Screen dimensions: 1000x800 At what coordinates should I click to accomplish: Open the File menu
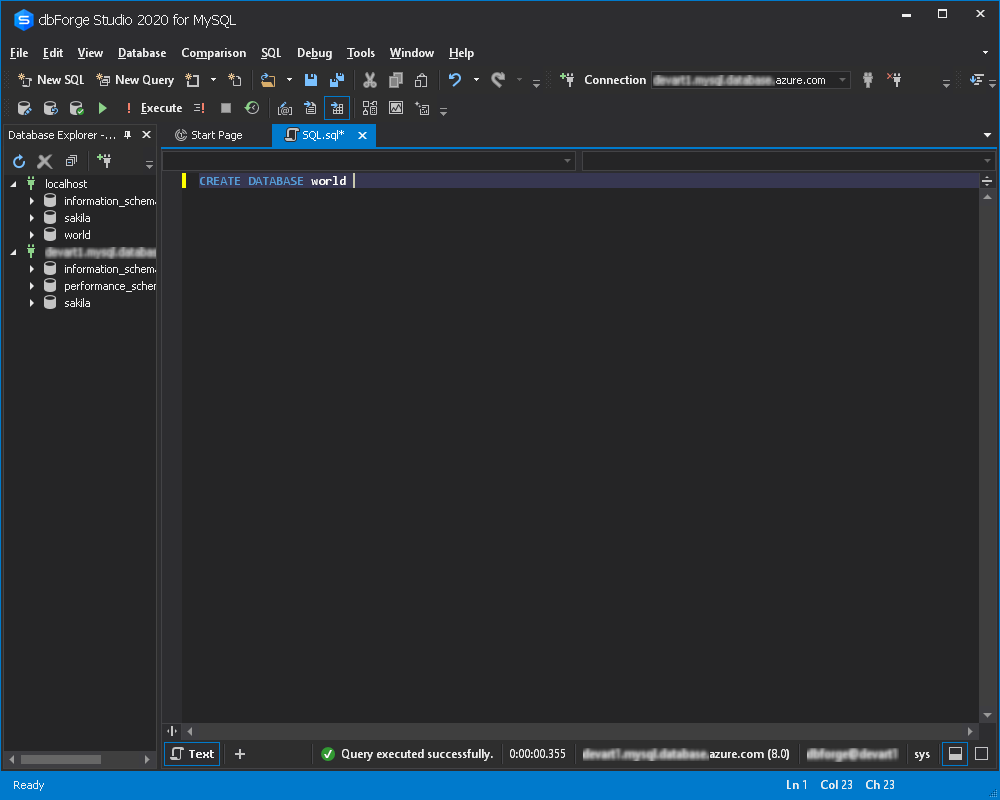pyautogui.click(x=19, y=53)
